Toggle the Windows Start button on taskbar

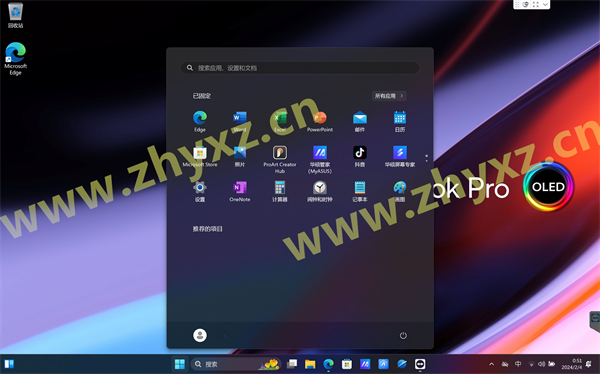click(179, 364)
